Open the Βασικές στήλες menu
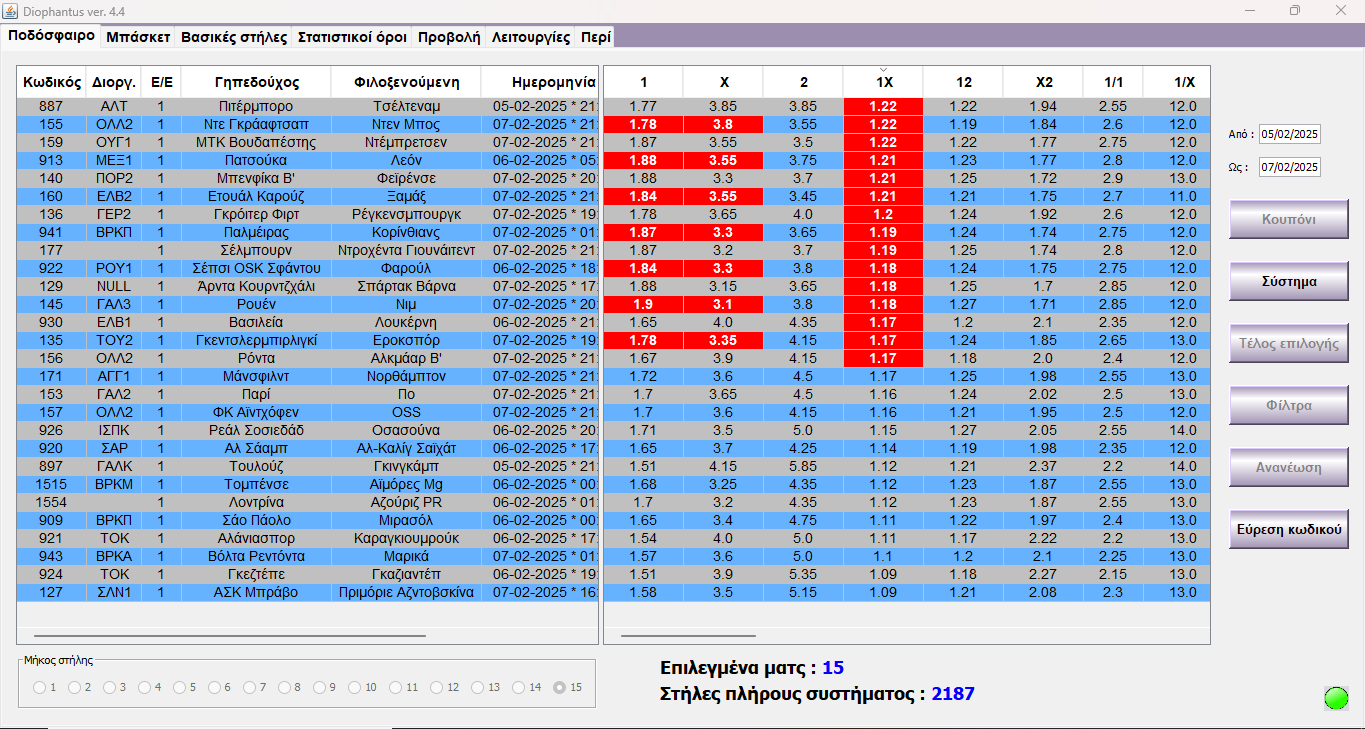 coord(234,37)
